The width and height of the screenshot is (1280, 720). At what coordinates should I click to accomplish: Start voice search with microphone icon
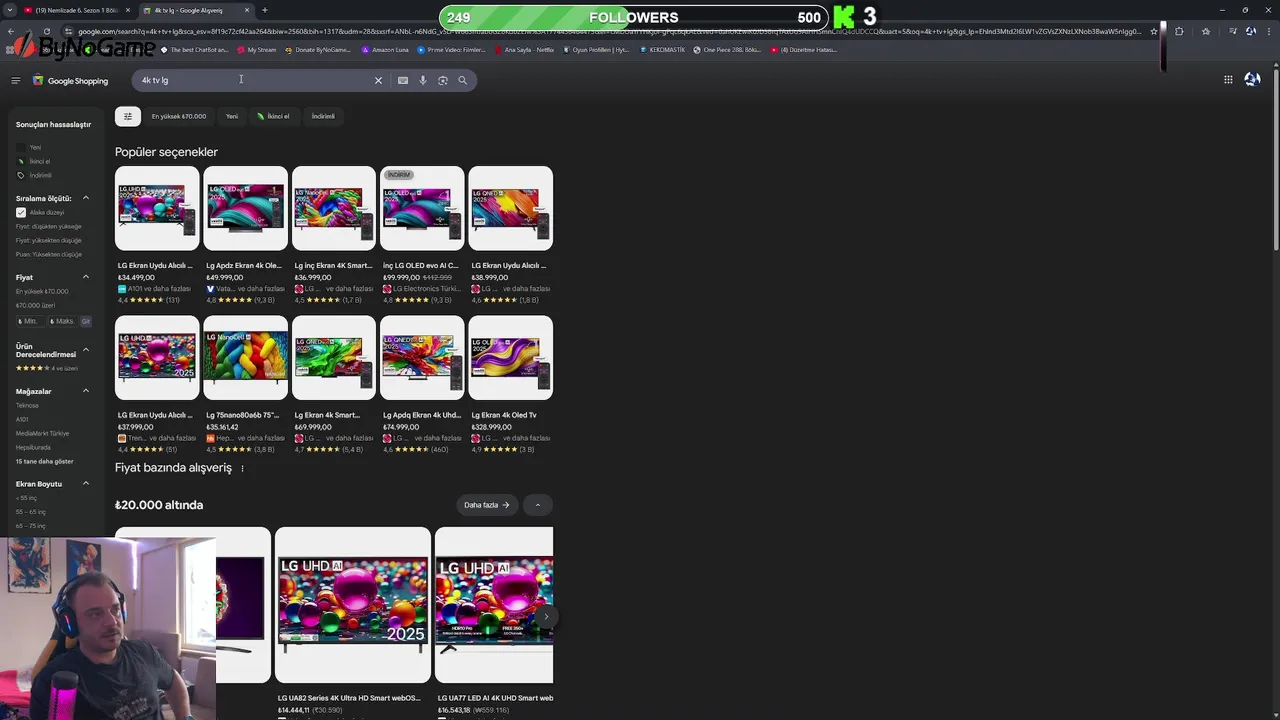tap(423, 80)
